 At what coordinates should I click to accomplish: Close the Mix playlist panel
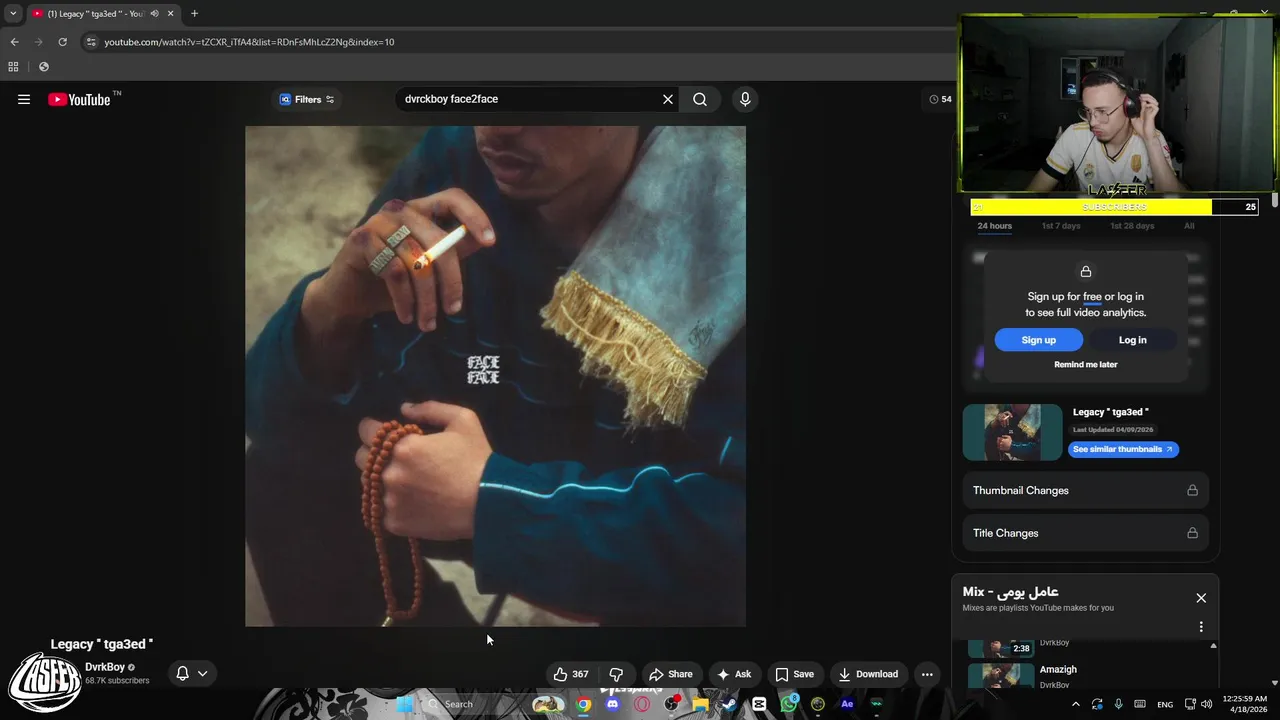point(1201,598)
